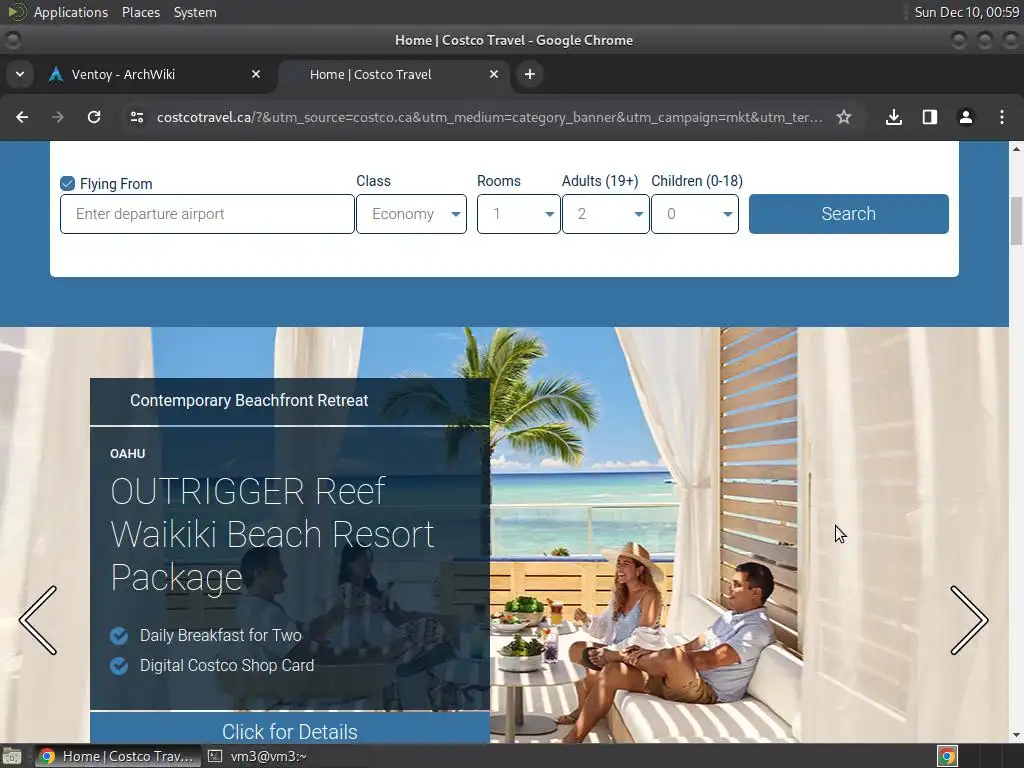The height and width of the screenshot is (768, 1024).
Task: Click the OUTRIGGER Reef Waikiki package title
Action: point(272,534)
